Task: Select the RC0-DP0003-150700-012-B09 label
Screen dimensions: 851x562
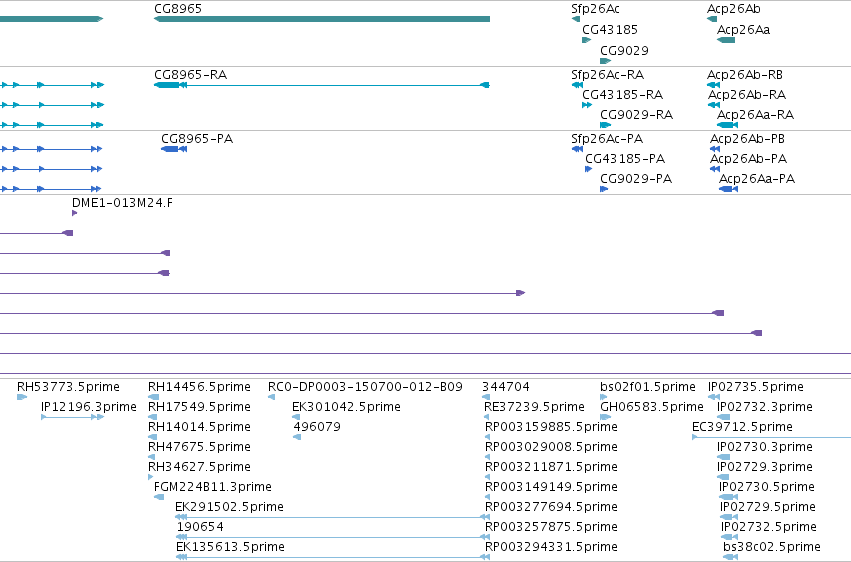Action: [365, 387]
